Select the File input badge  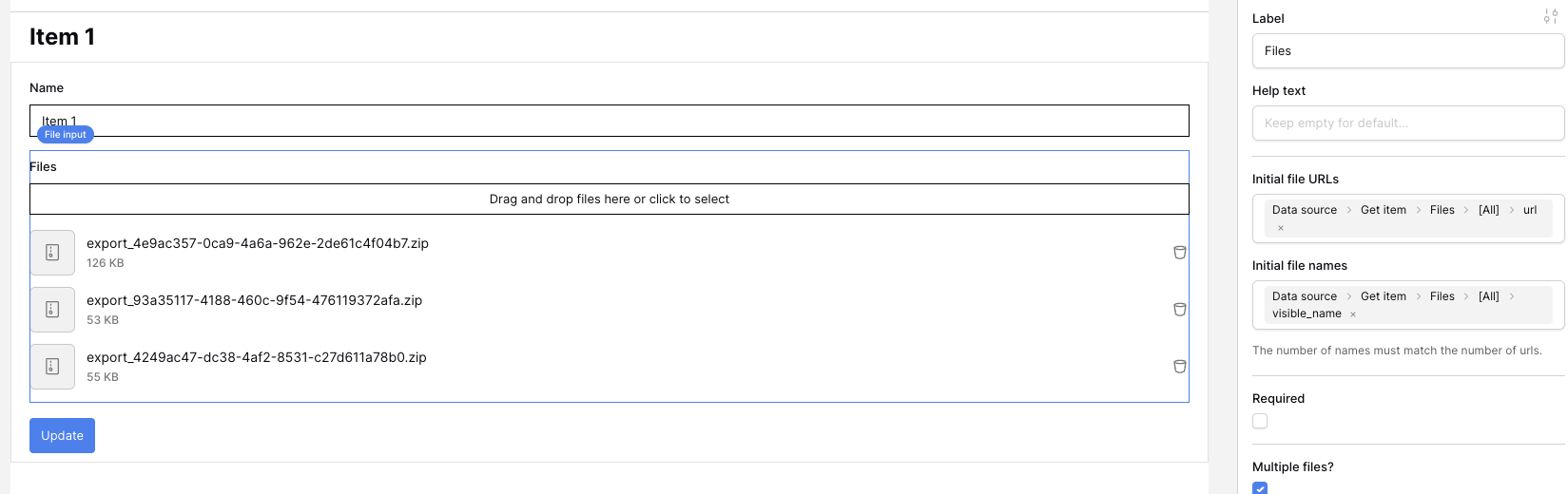65,135
